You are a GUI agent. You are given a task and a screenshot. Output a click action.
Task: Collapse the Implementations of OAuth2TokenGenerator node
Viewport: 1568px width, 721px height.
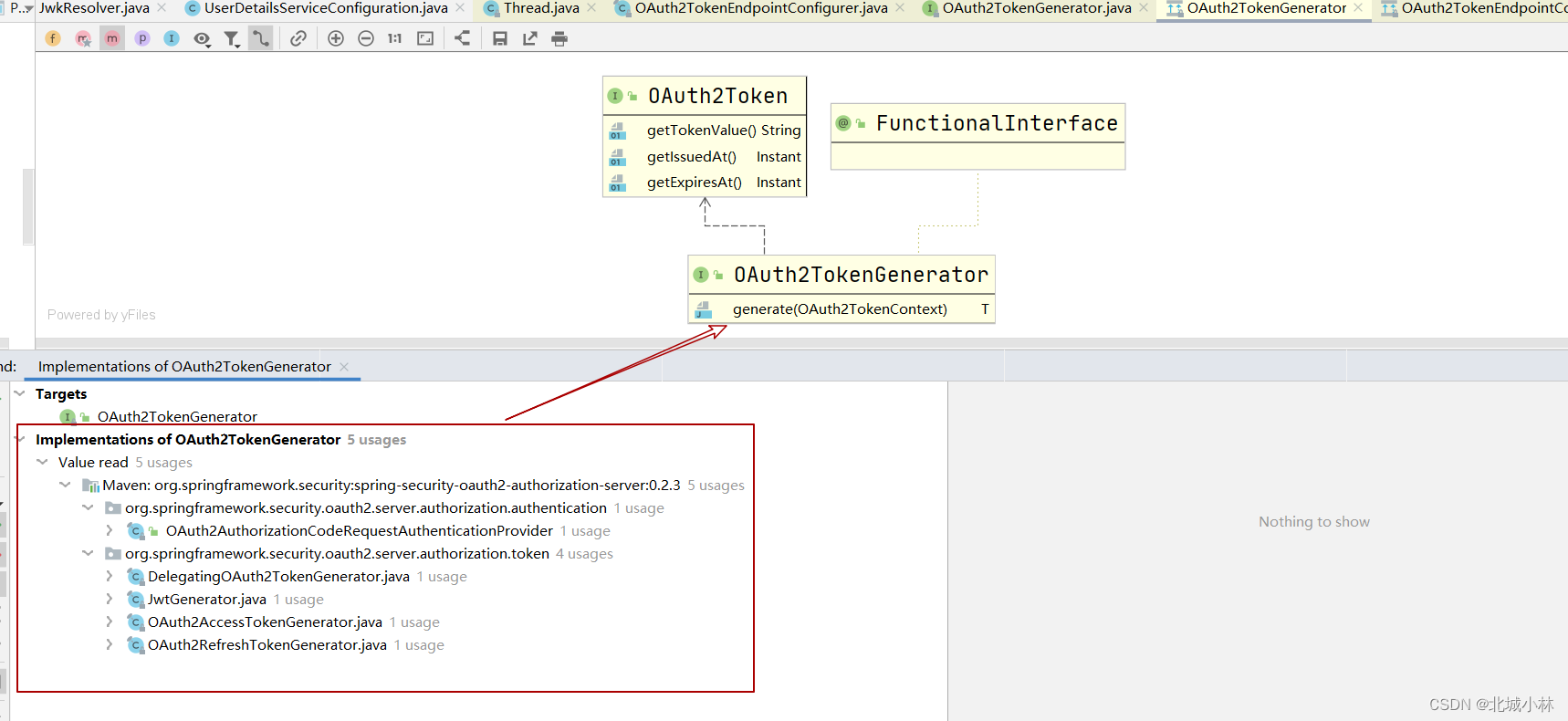[x=19, y=440]
